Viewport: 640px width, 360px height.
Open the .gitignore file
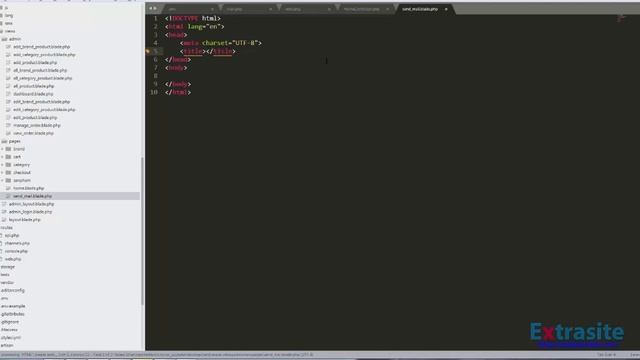click(x=10, y=322)
